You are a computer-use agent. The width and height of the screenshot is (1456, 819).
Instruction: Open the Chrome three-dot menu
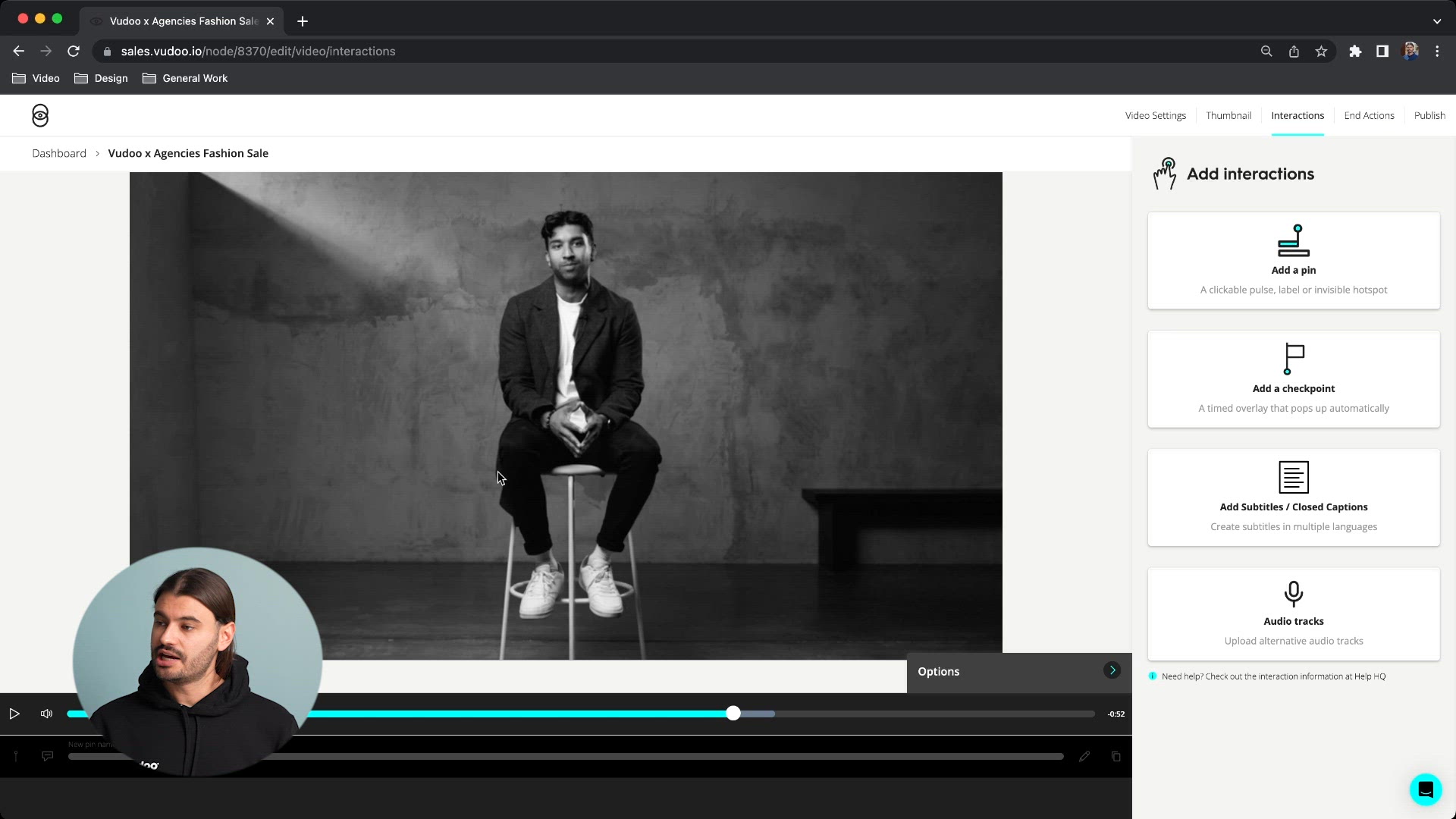(1437, 51)
